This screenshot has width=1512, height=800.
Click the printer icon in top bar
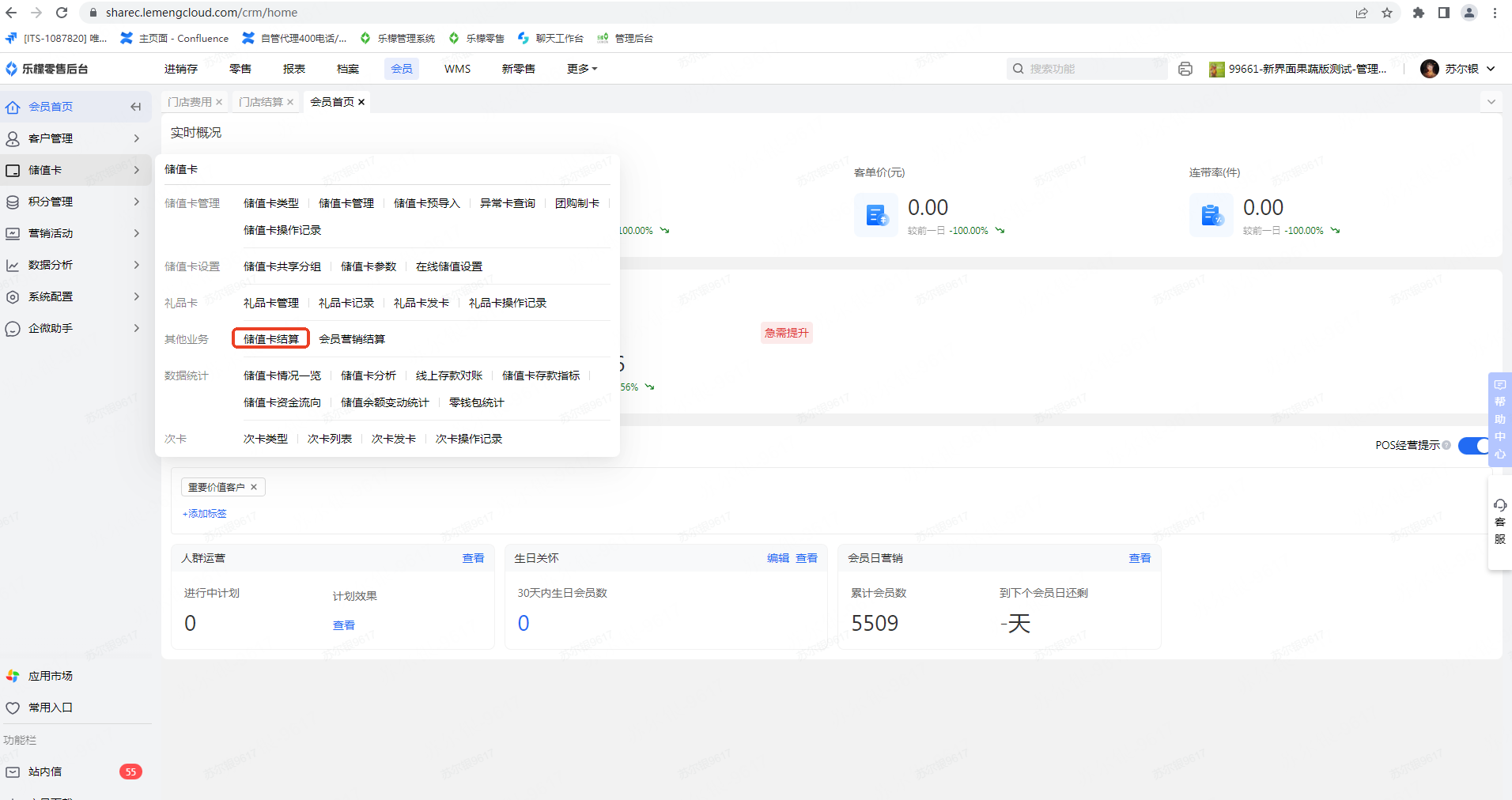[x=1185, y=69]
